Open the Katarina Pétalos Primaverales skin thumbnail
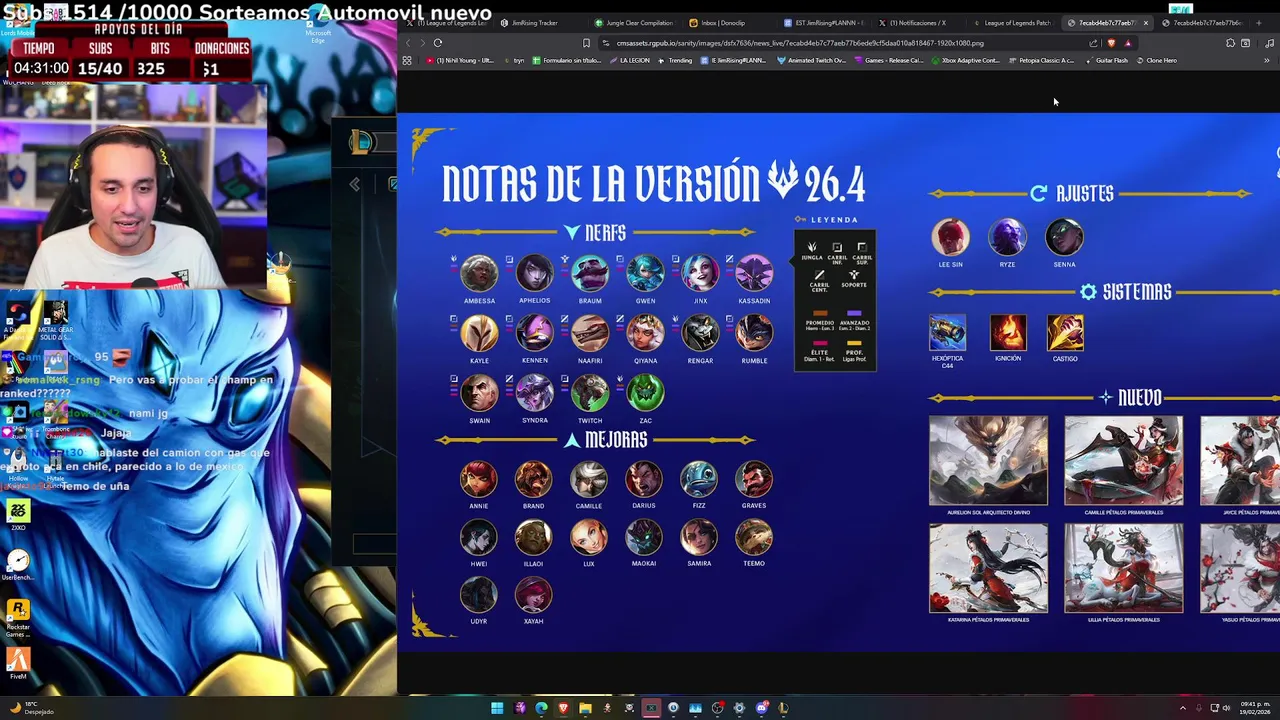Viewport: 1280px width, 720px height. coord(988,568)
